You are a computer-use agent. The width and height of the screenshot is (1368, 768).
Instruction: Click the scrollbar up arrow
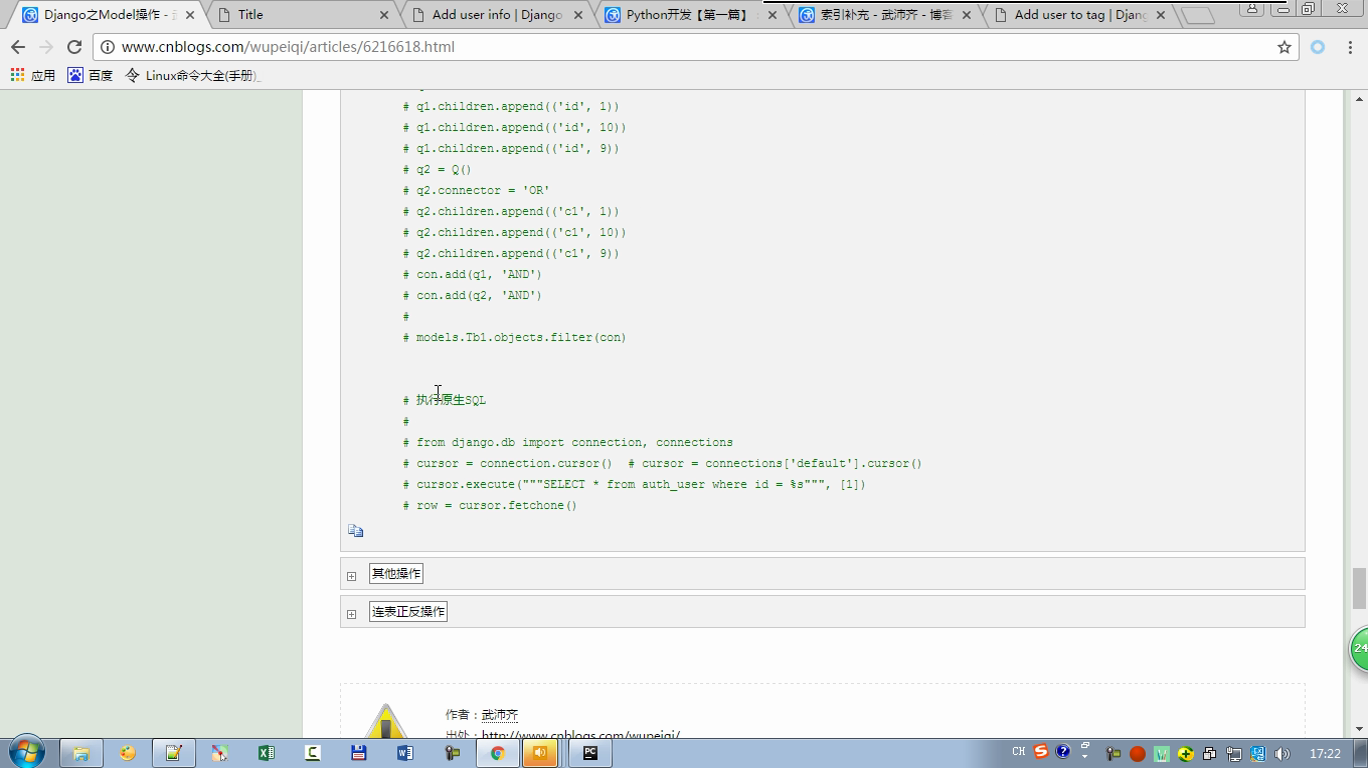1359,98
